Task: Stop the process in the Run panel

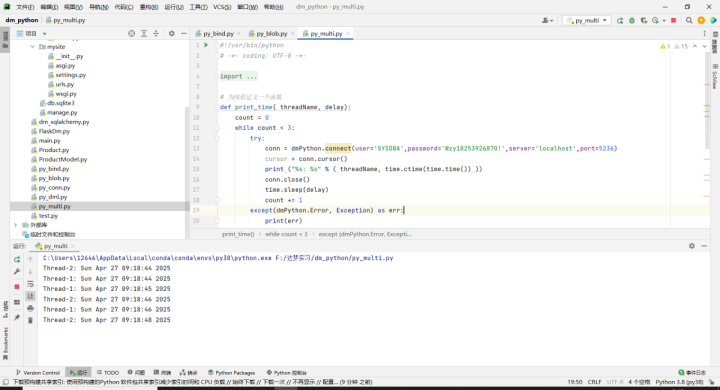Action: pyautogui.click(x=17, y=287)
